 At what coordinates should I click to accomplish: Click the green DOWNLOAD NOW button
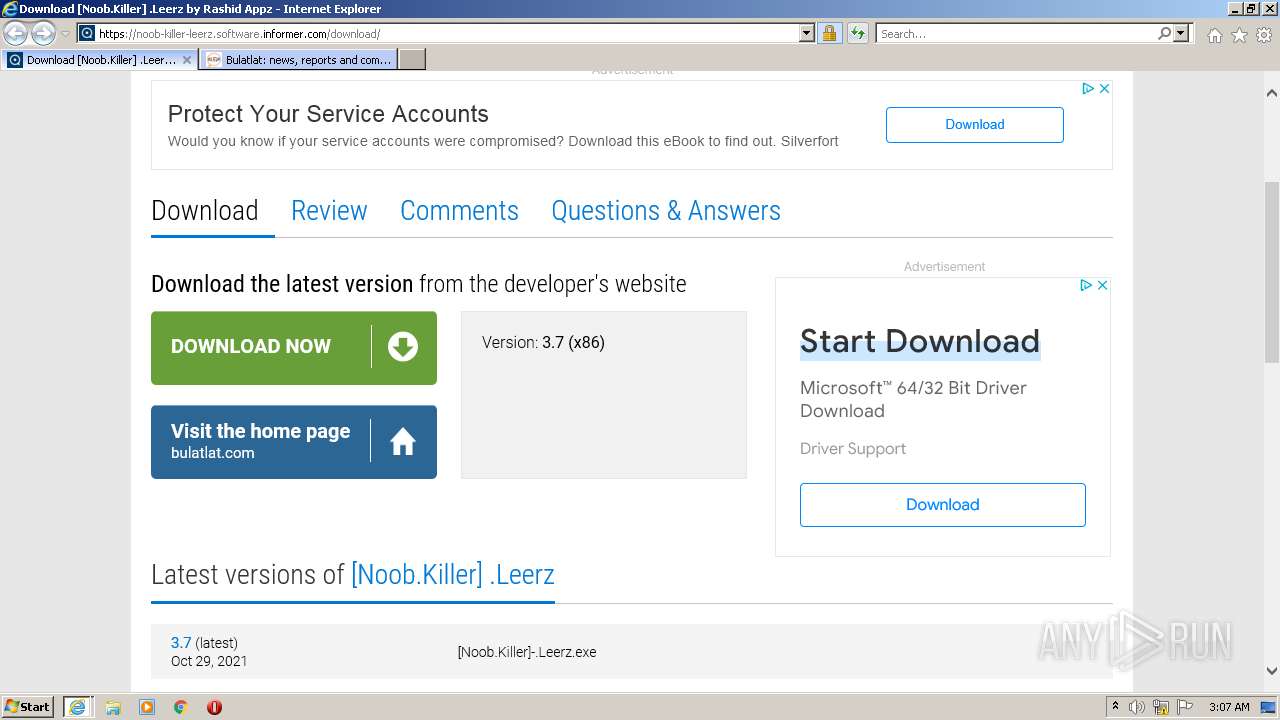pyautogui.click(x=294, y=348)
